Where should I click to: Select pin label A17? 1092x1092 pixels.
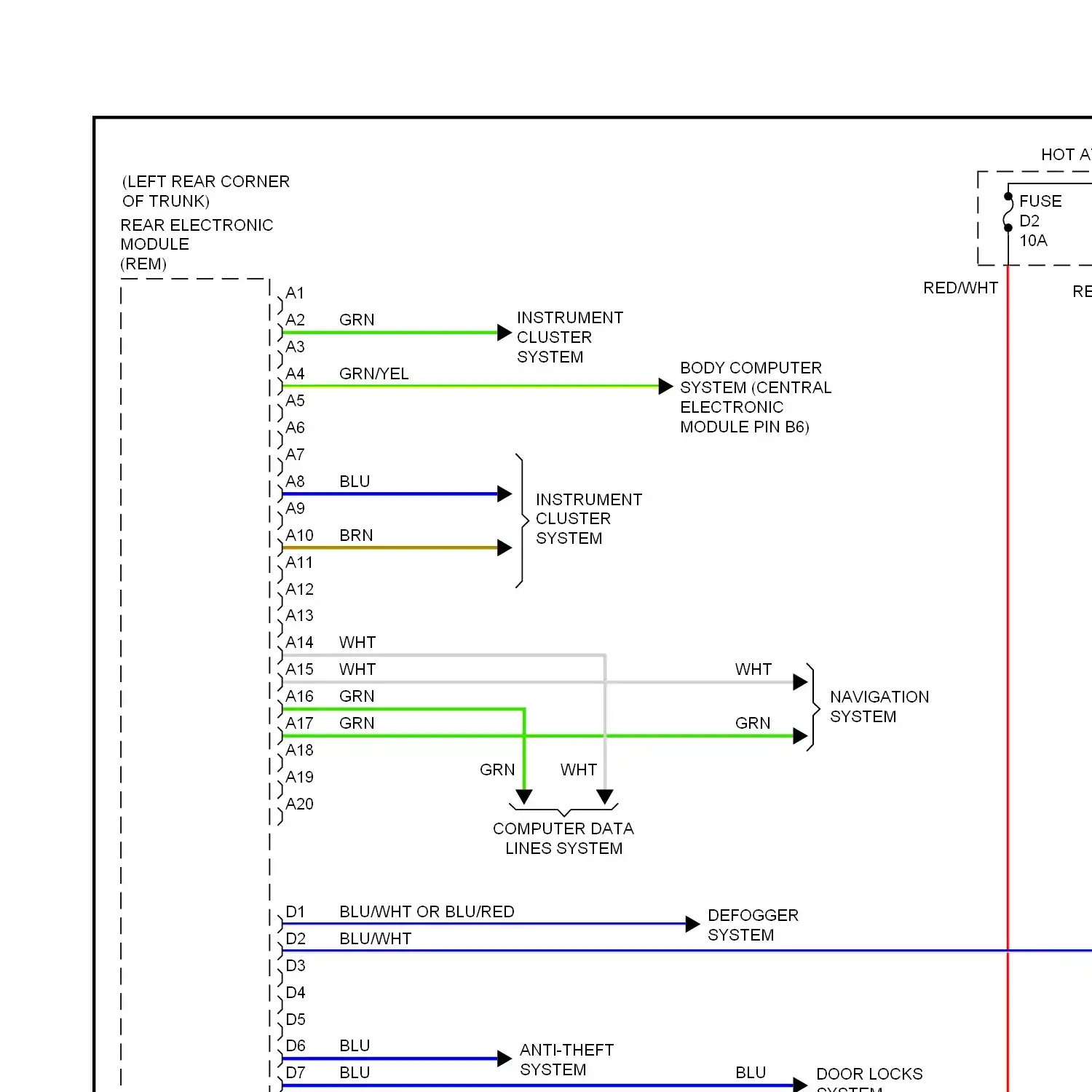click(299, 723)
